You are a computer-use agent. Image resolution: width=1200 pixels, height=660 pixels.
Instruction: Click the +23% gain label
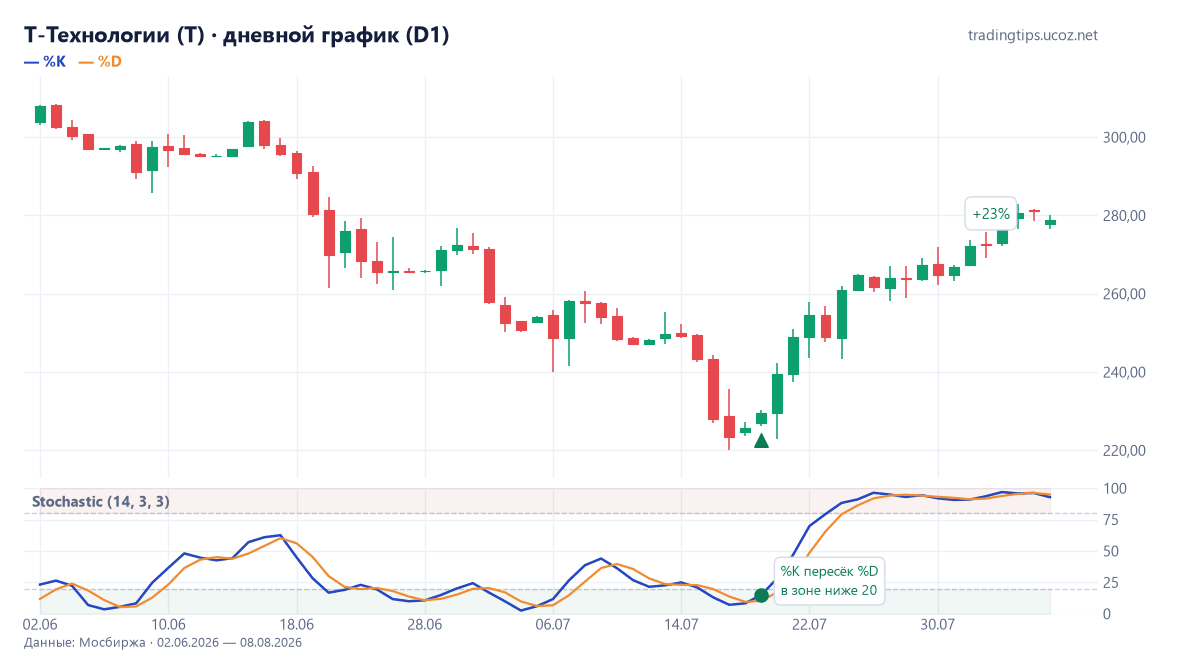click(991, 214)
